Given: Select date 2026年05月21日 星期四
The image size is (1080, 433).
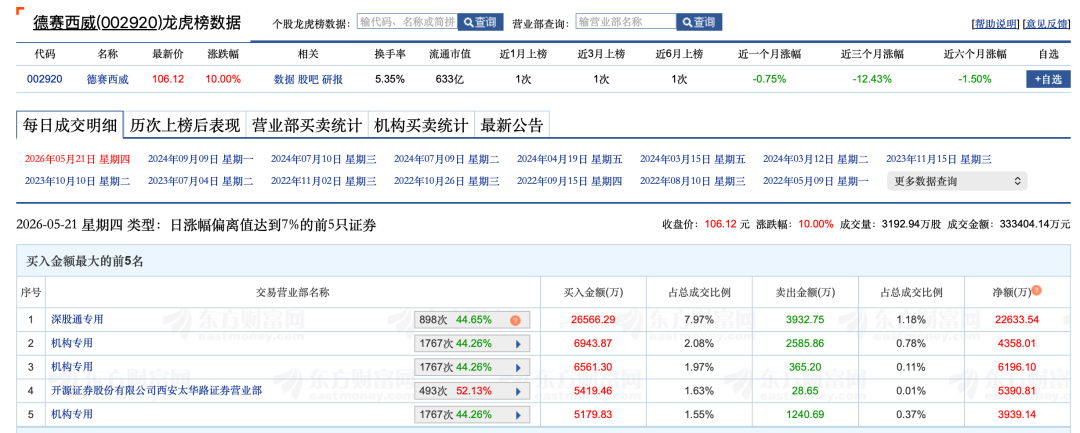Looking at the screenshot, I should point(77,159).
